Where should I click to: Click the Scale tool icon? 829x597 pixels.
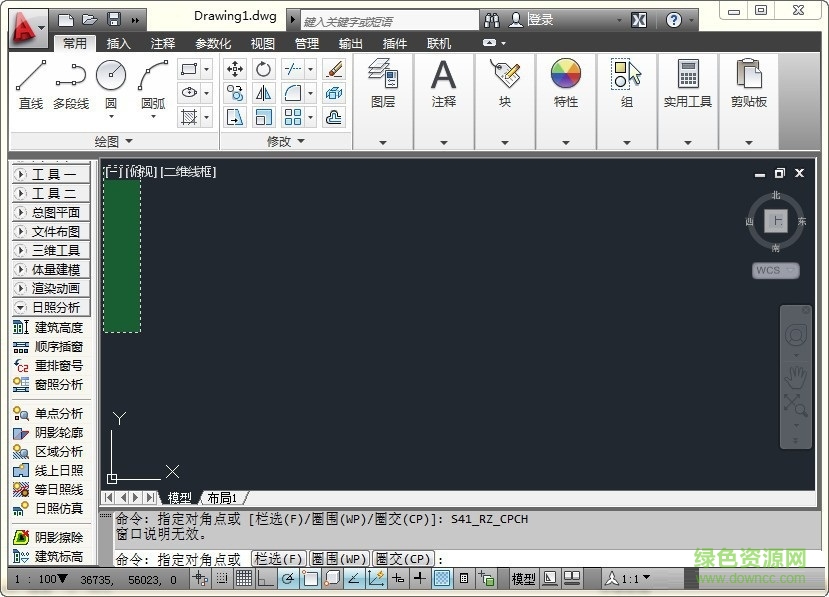(263, 117)
